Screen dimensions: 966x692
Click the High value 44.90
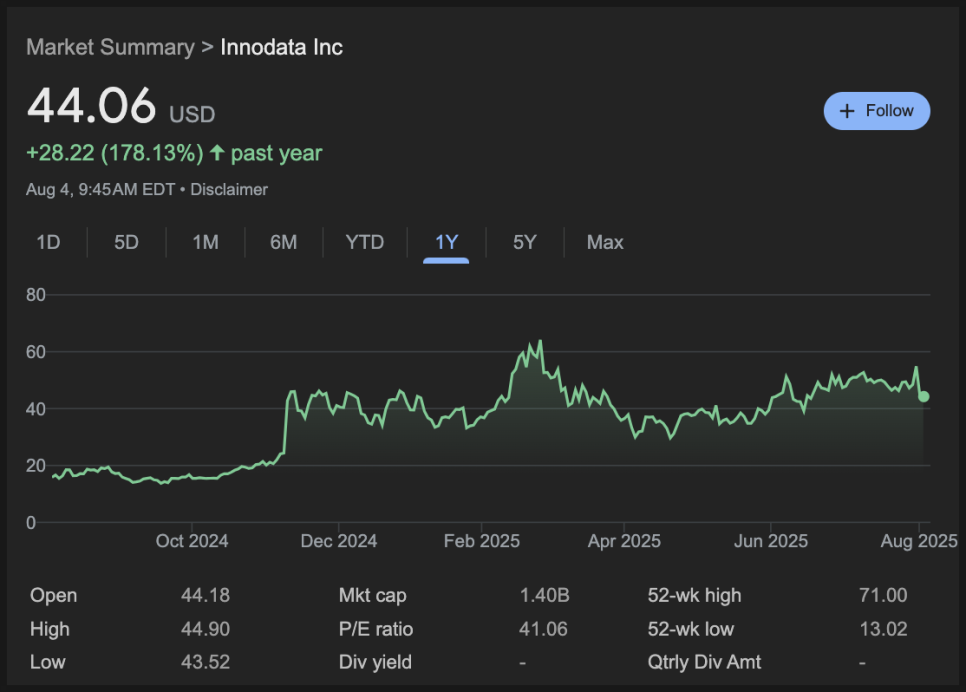point(205,629)
